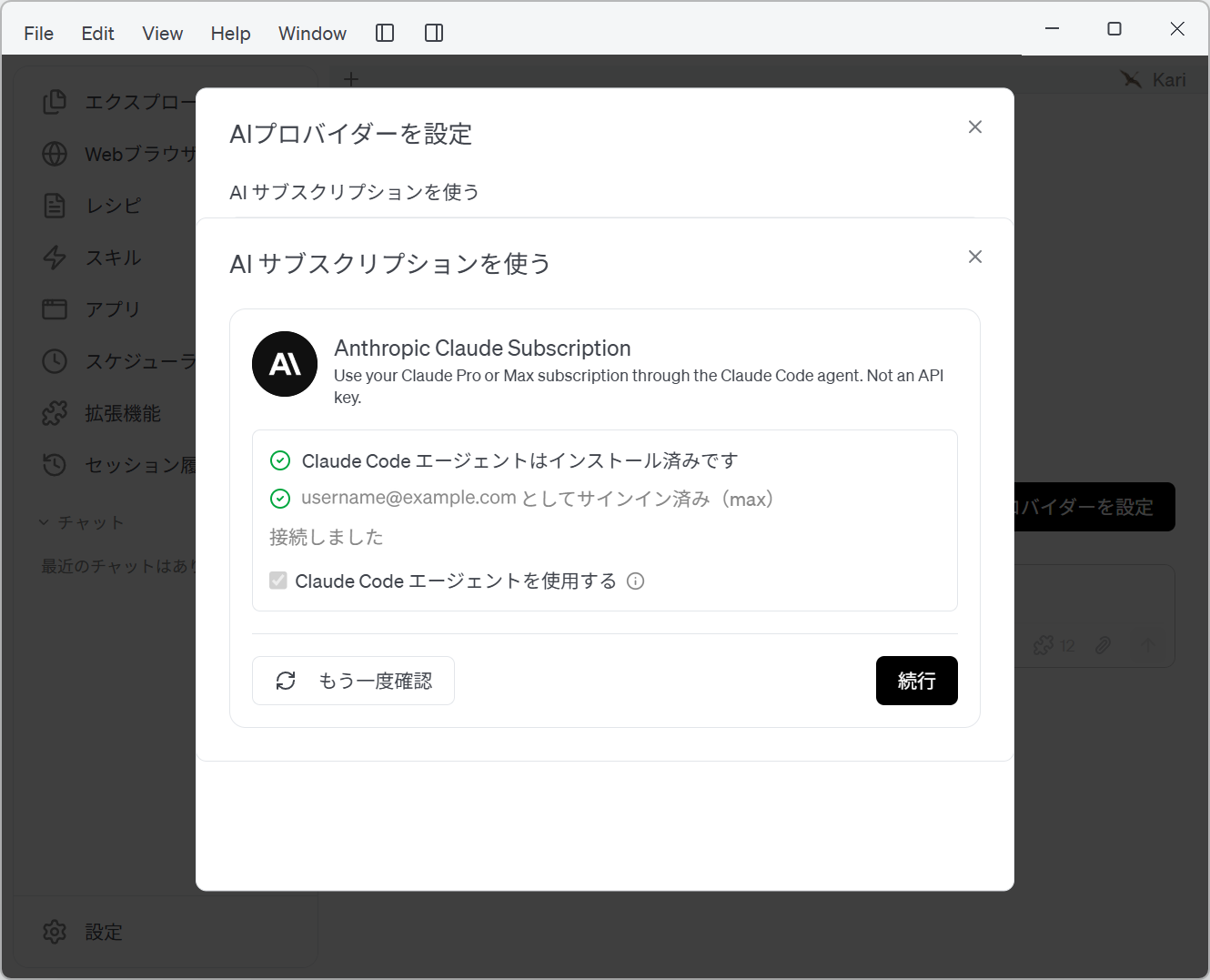Click the Anthropic Claude Subscription heading
The width and height of the screenshot is (1210, 980).
tap(482, 349)
